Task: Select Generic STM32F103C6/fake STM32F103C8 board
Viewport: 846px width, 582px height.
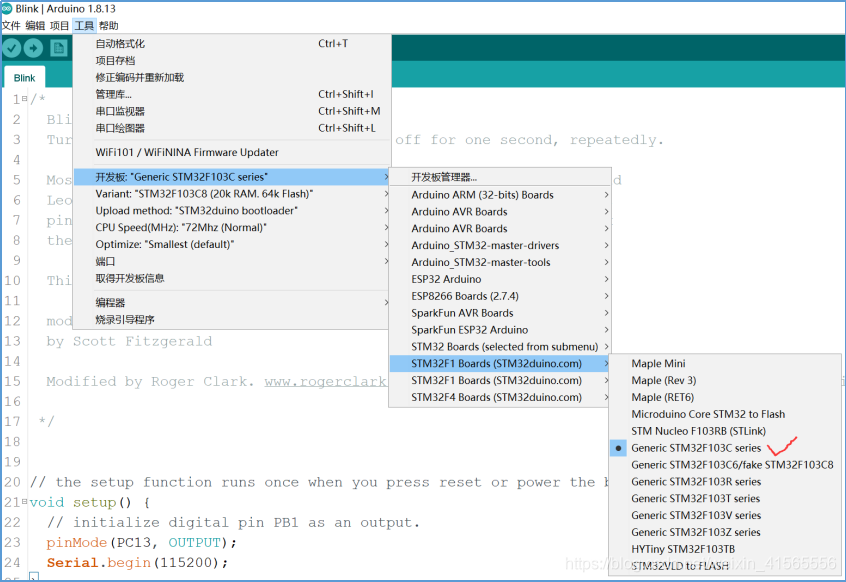Action: pos(725,464)
